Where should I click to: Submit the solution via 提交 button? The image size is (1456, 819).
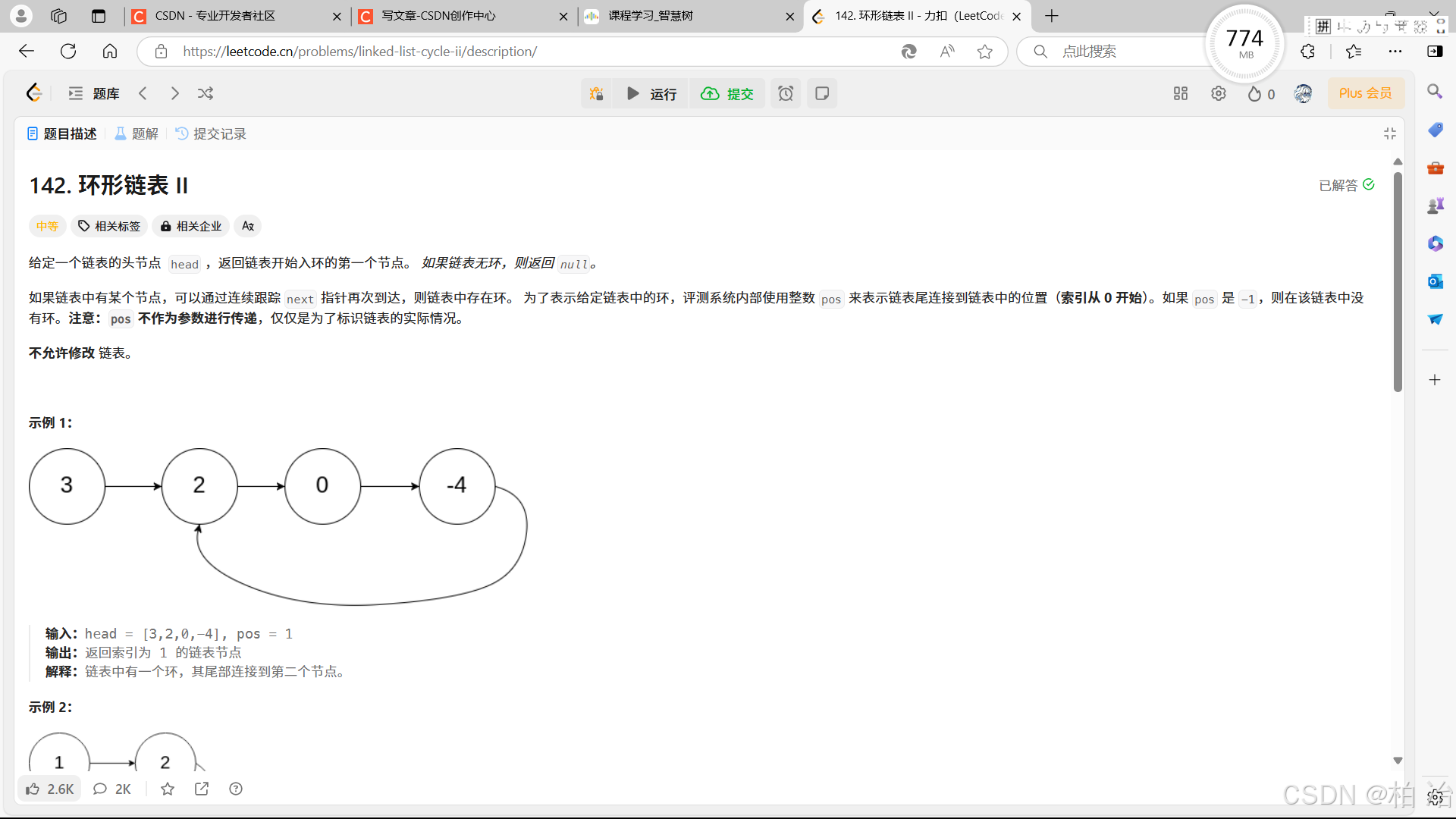pyautogui.click(x=728, y=93)
